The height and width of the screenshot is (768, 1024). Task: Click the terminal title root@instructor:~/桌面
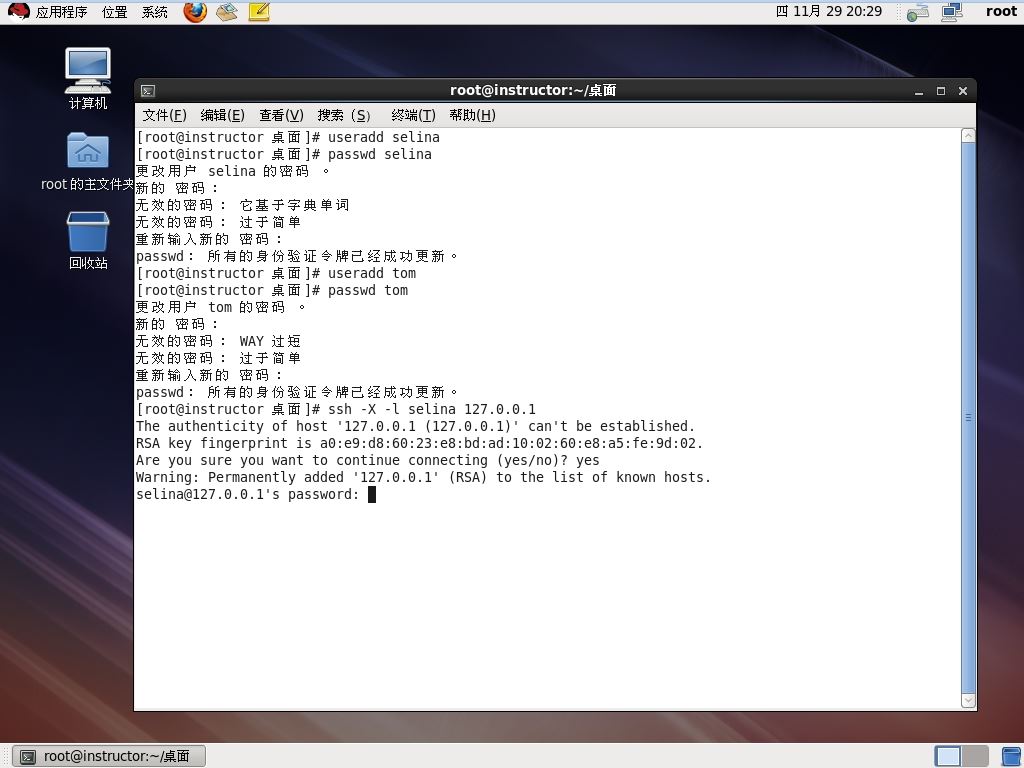pyautogui.click(x=533, y=90)
